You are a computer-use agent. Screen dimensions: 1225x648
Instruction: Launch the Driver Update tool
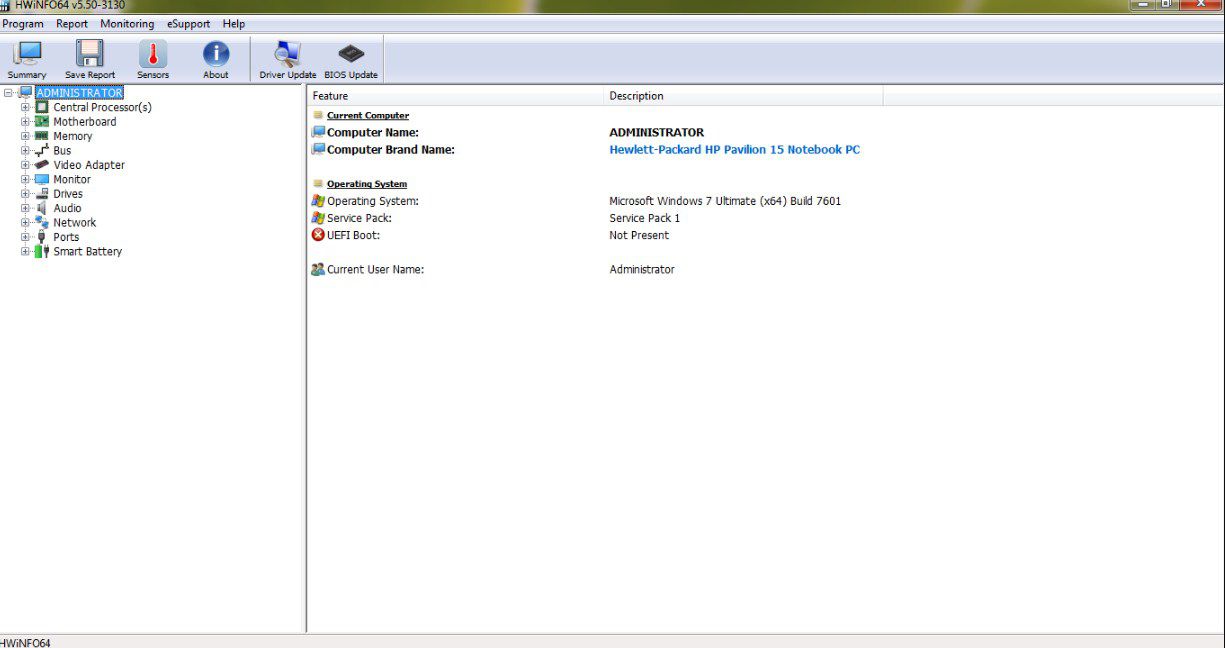[288, 59]
